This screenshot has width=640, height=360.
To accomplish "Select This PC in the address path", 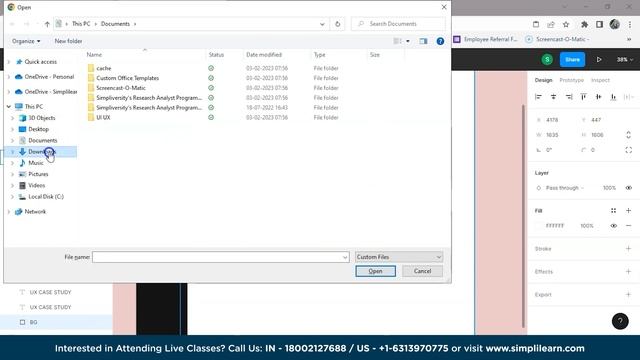I will coord(81,24).
